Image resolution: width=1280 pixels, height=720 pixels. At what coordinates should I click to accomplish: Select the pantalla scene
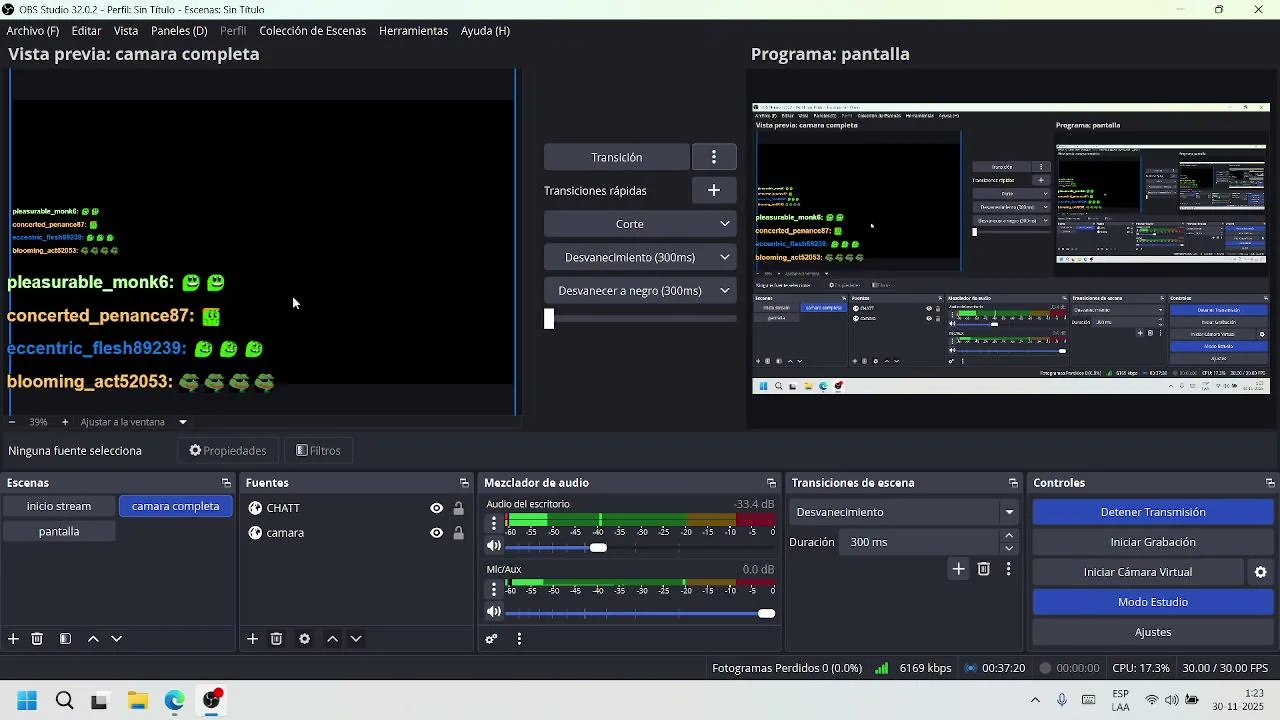pos(59,532)
